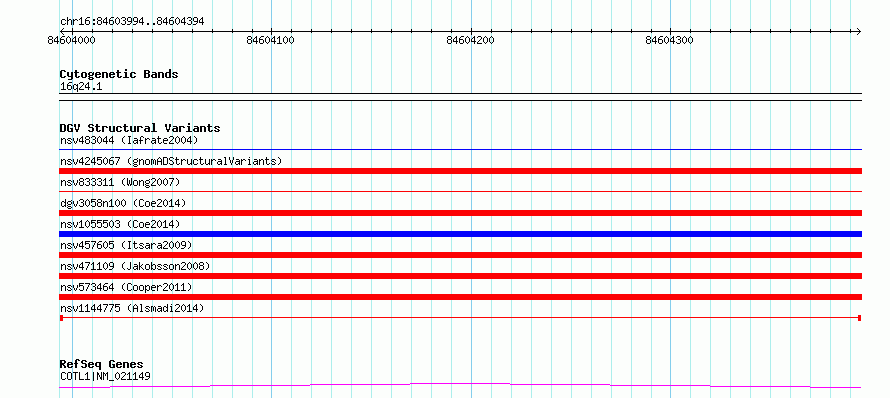
Task: Click ruler position 84604200
Action: pos(471,40)
